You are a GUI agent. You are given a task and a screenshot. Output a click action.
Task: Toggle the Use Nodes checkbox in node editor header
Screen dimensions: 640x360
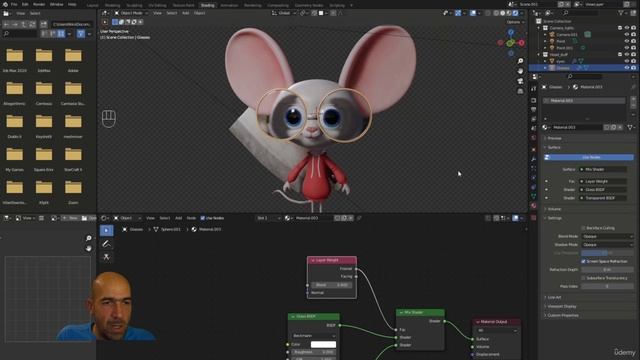pos(203,218)
